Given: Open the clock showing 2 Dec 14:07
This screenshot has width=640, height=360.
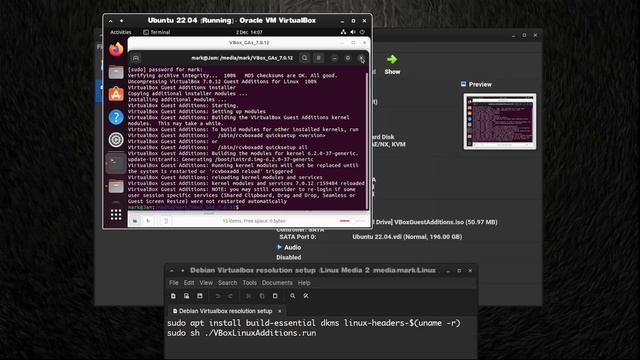Looking at the screenshot, I should coord(249,32).
